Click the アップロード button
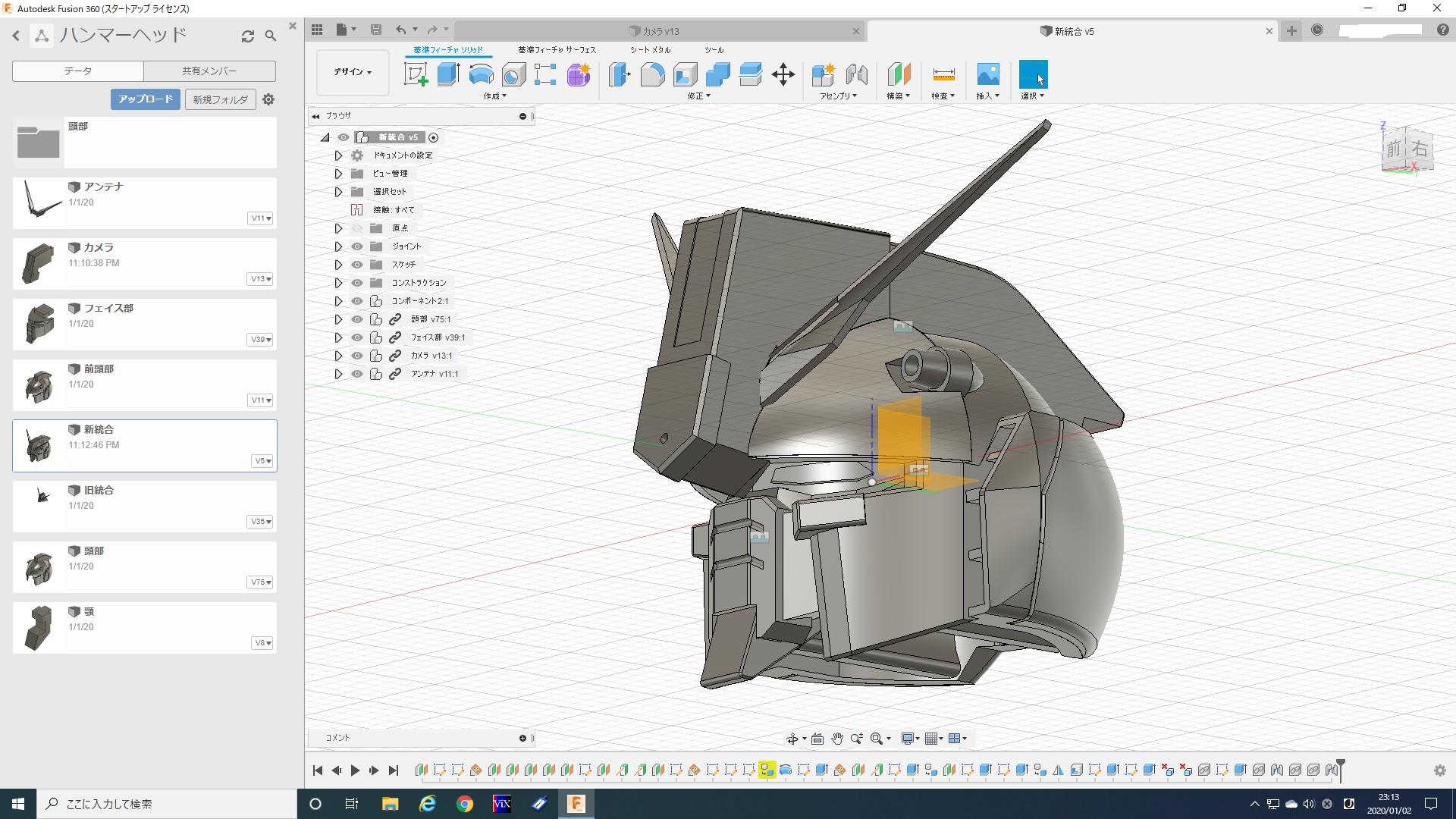 coord(146,99)
